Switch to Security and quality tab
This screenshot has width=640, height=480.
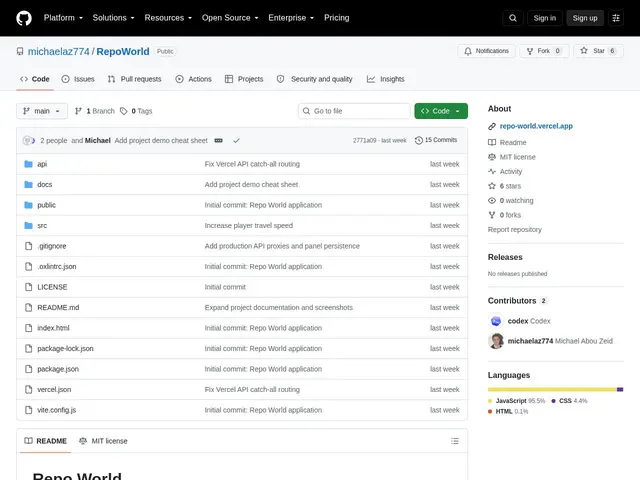pyautogui.click(x=315, y=79)
